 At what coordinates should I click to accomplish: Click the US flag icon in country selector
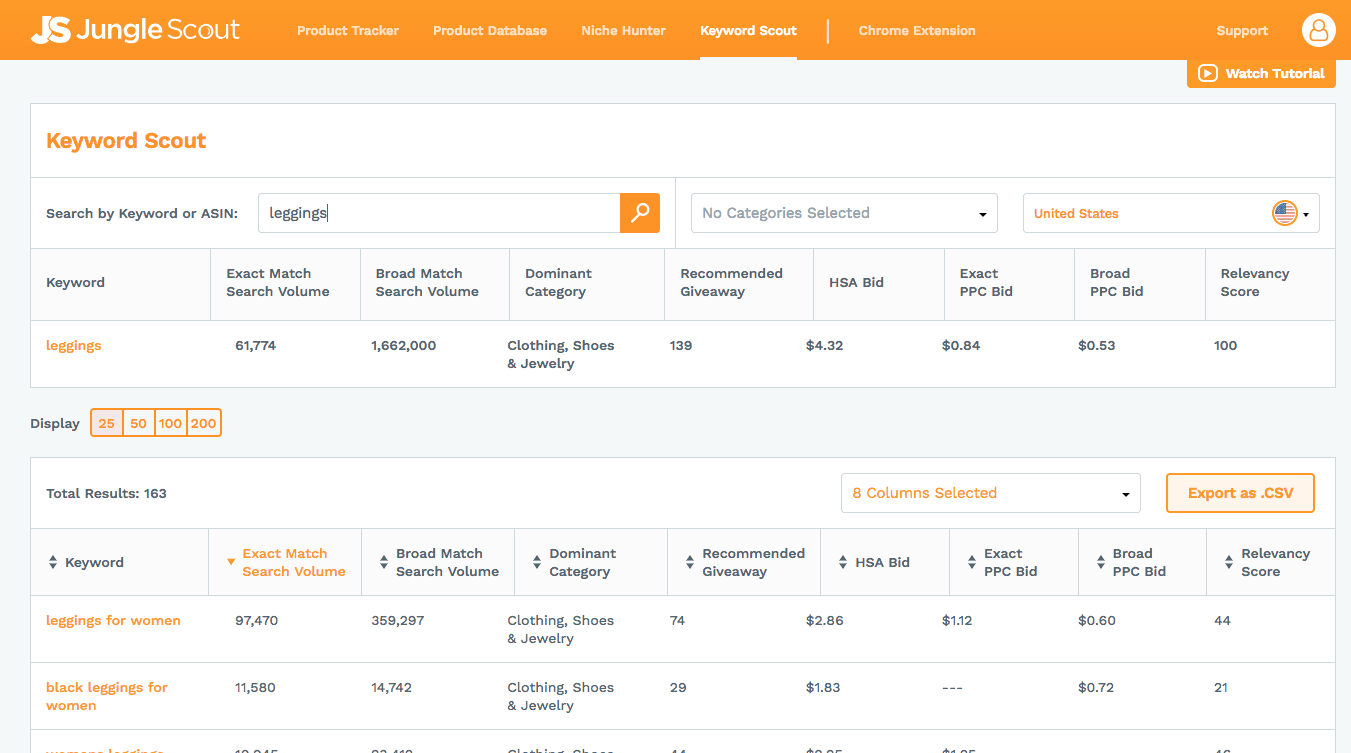(1285, 213)
